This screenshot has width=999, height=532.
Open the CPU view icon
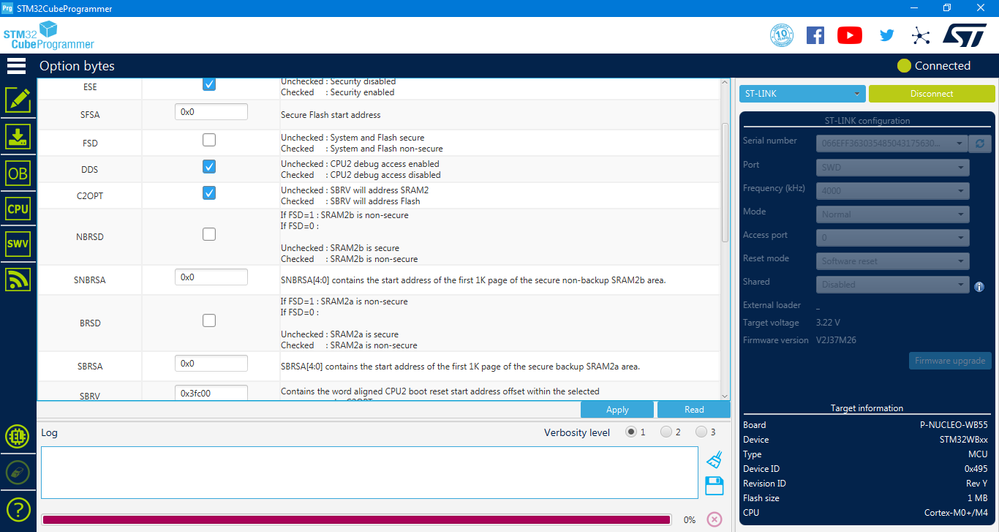18,208
